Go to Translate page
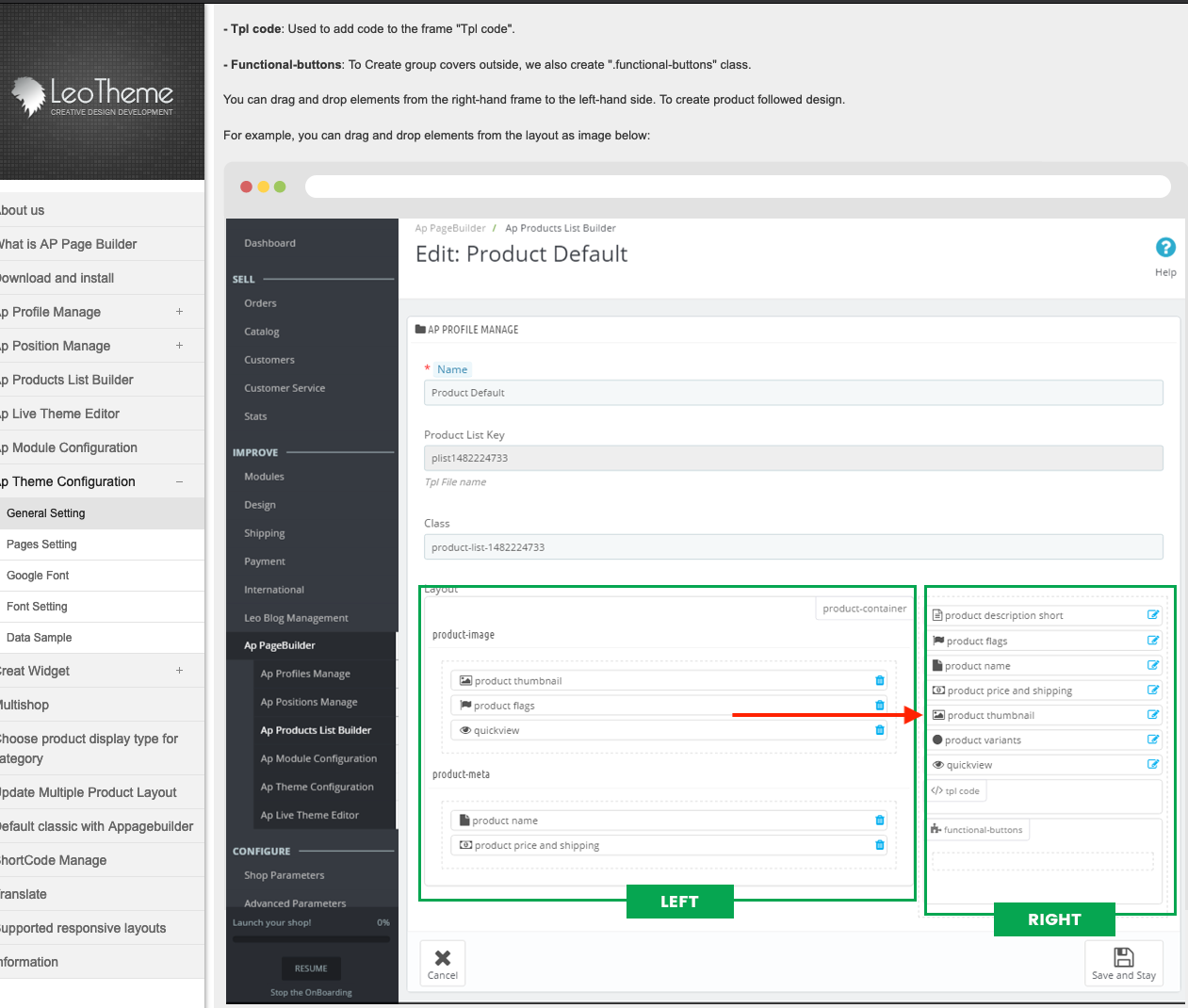The width and height of the screenshot is (1188, 1008). pos(102,894)
